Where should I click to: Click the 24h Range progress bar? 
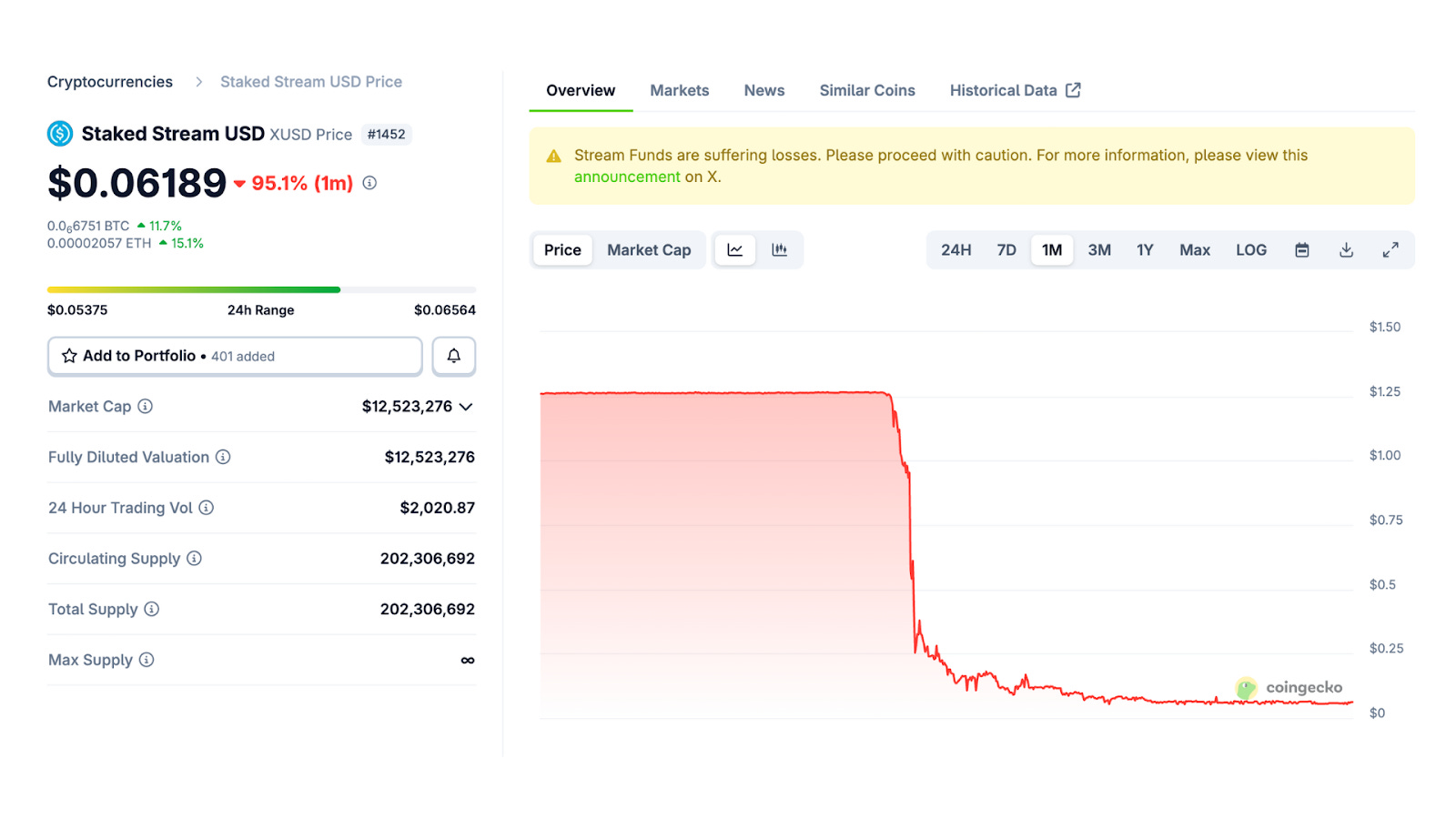261,289
